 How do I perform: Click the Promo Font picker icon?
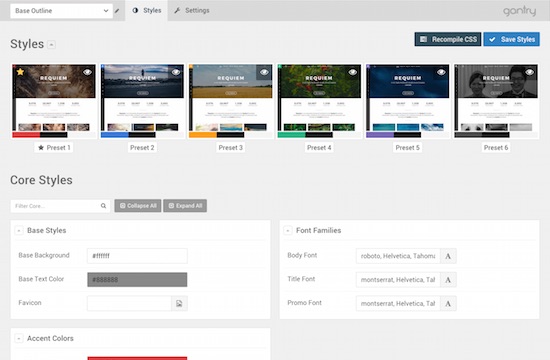click(448, 304)
